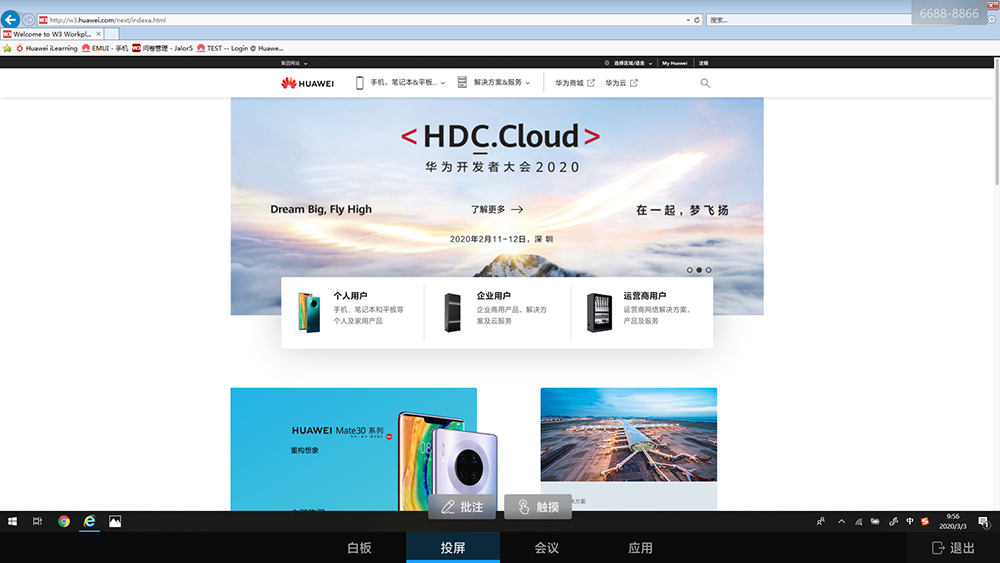The image size is (1000, 563).
Task: Open browser settings gear icon
Action: [992, 19]
